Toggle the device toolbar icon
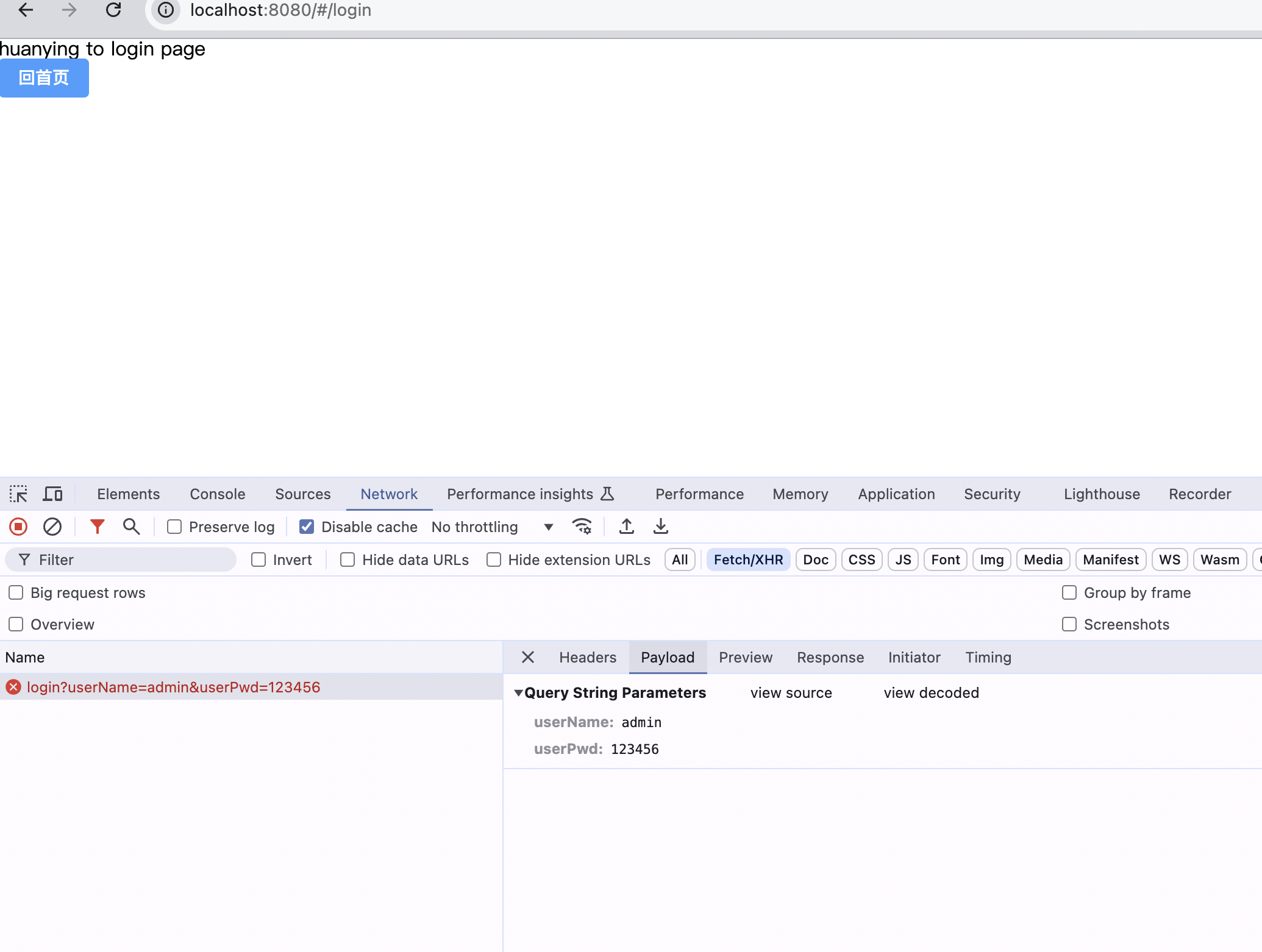 pos(52,494)
